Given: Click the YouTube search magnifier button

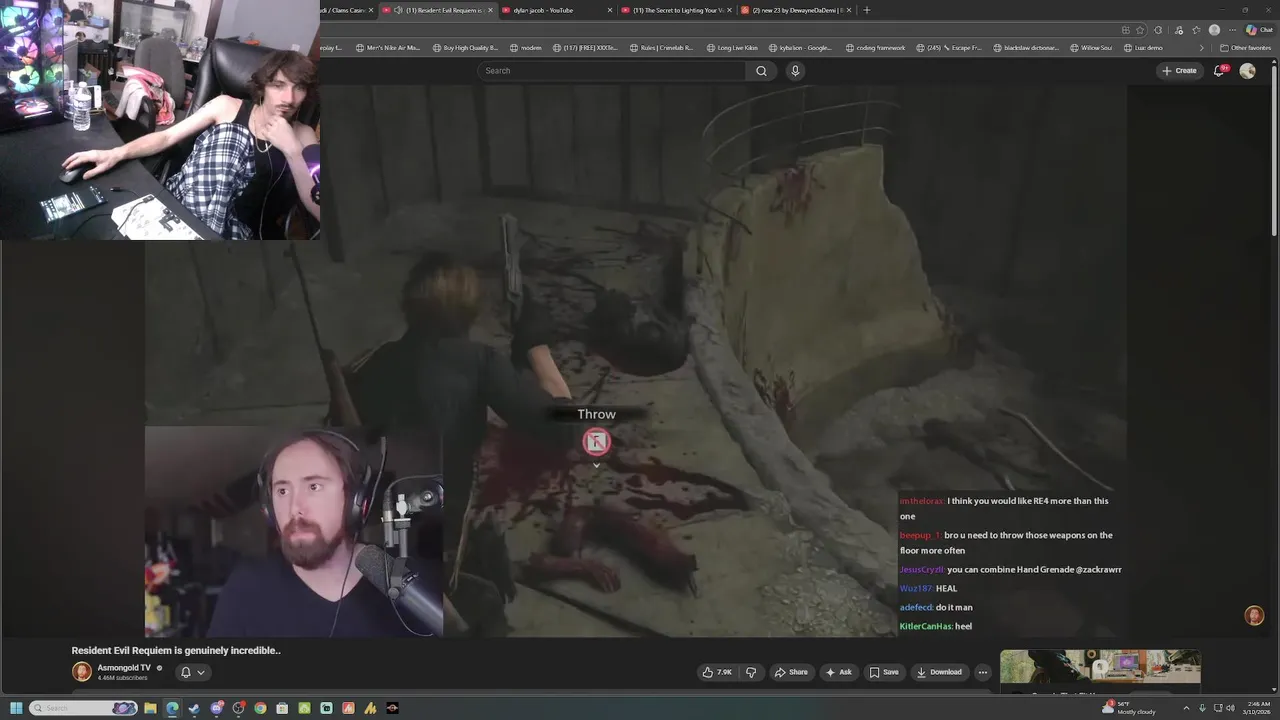Looking at the screenshot, I should coord(761,71).
